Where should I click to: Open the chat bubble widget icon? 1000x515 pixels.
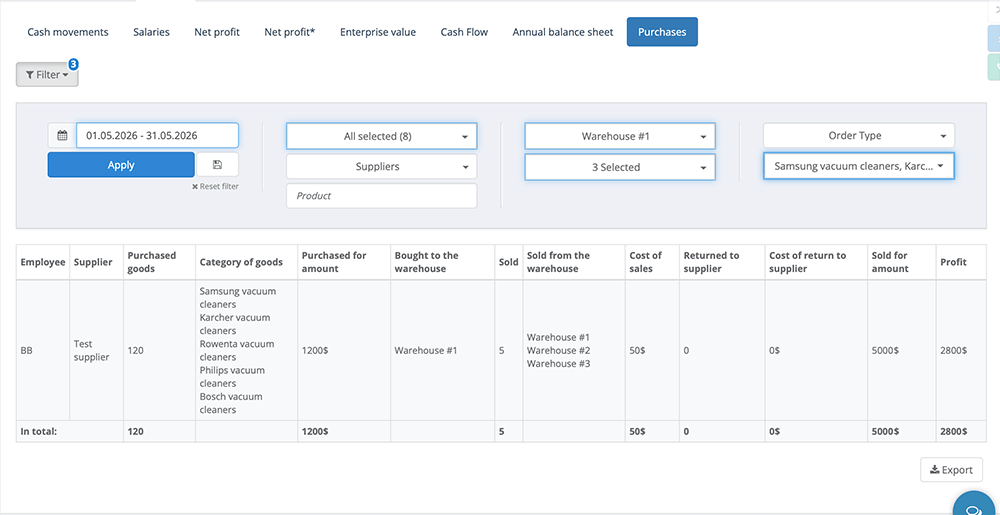pyautogui.click(x=974, y=509)
